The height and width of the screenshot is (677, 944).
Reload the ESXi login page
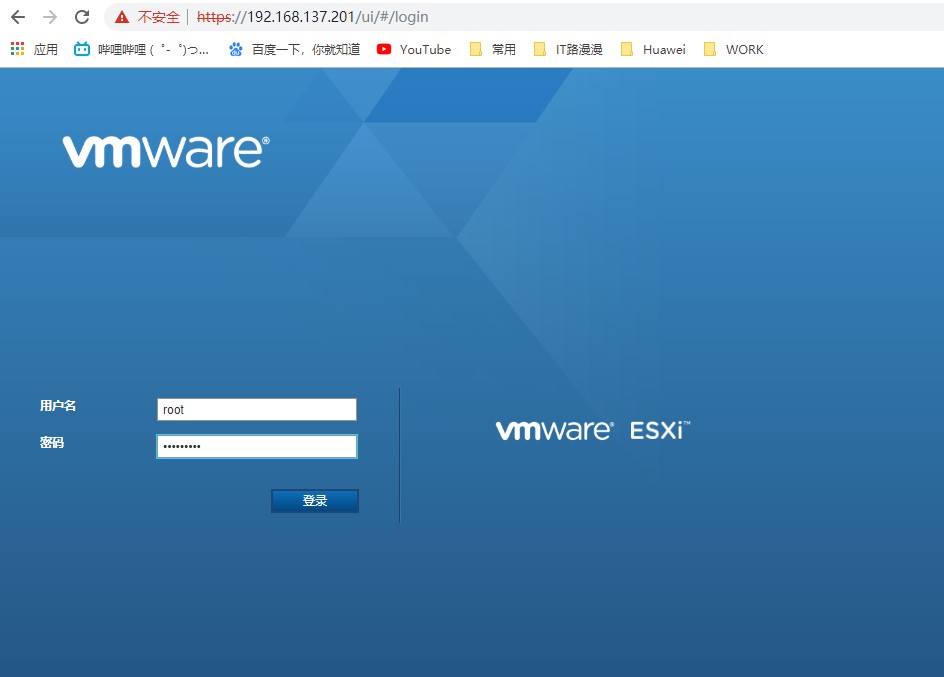point(81,16)
